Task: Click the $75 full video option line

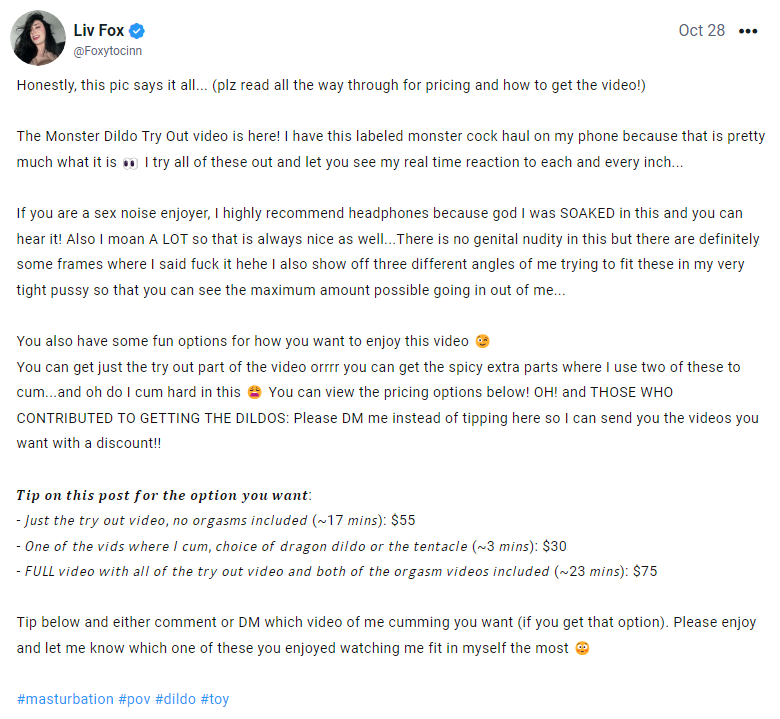Action: coord(337,571)
